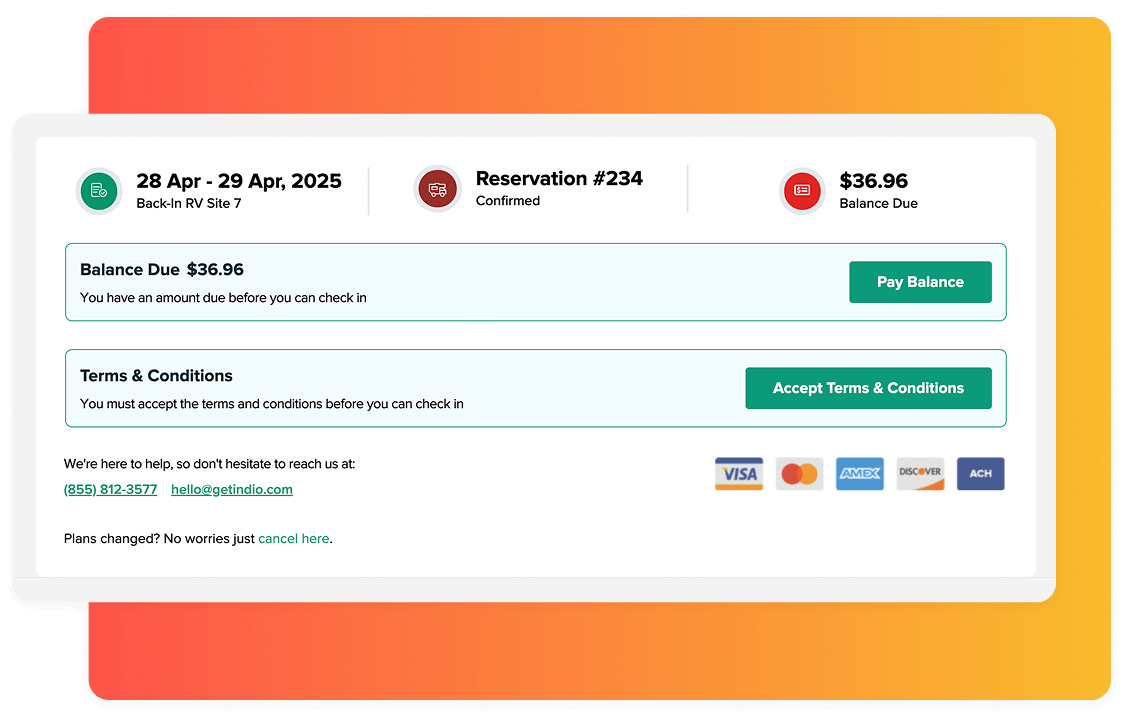Click the 'Balance Due $36.96' panel title
Screen dimensions: 1132x724
click(162, 270)
